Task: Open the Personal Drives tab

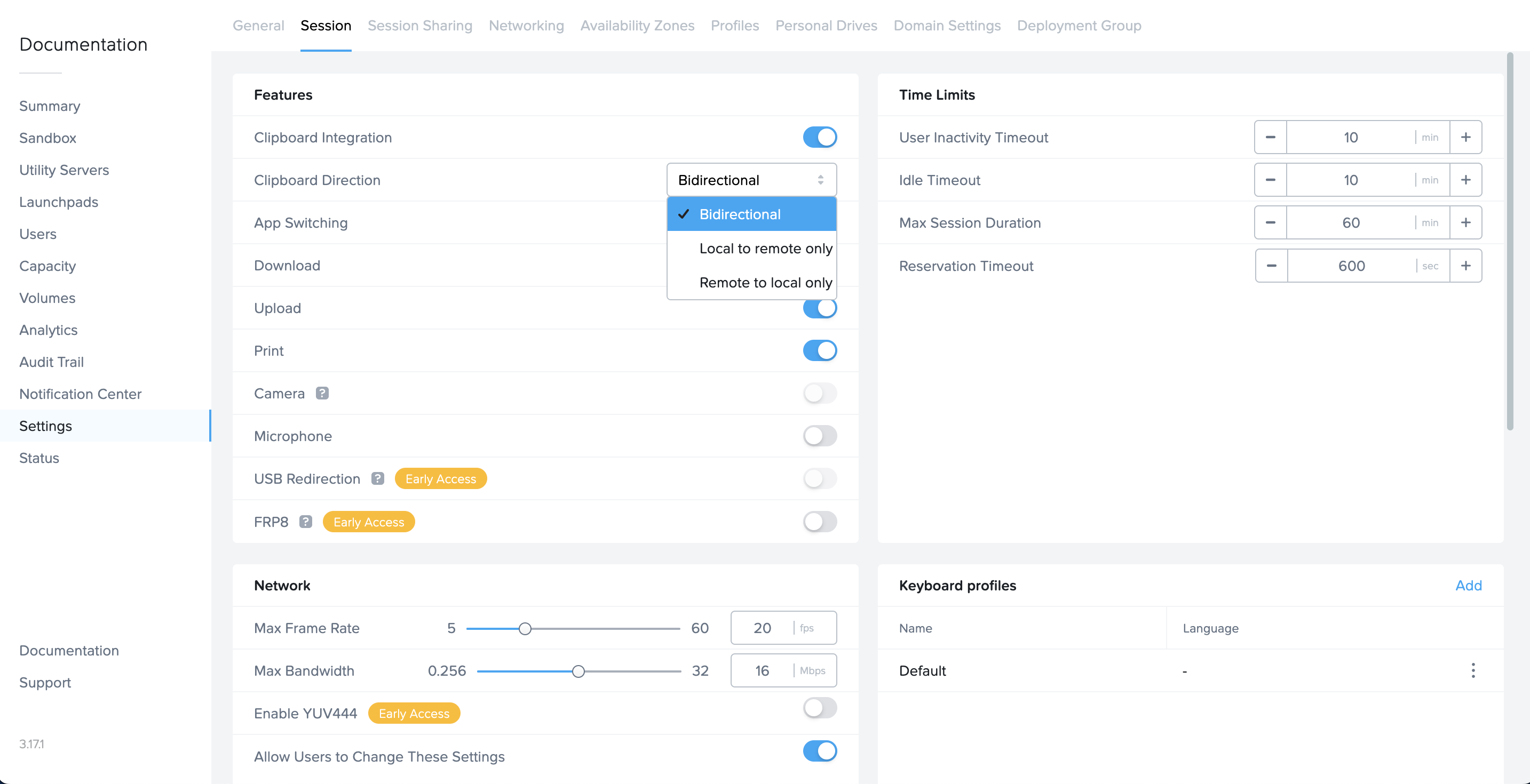Action: pos(826,26)
